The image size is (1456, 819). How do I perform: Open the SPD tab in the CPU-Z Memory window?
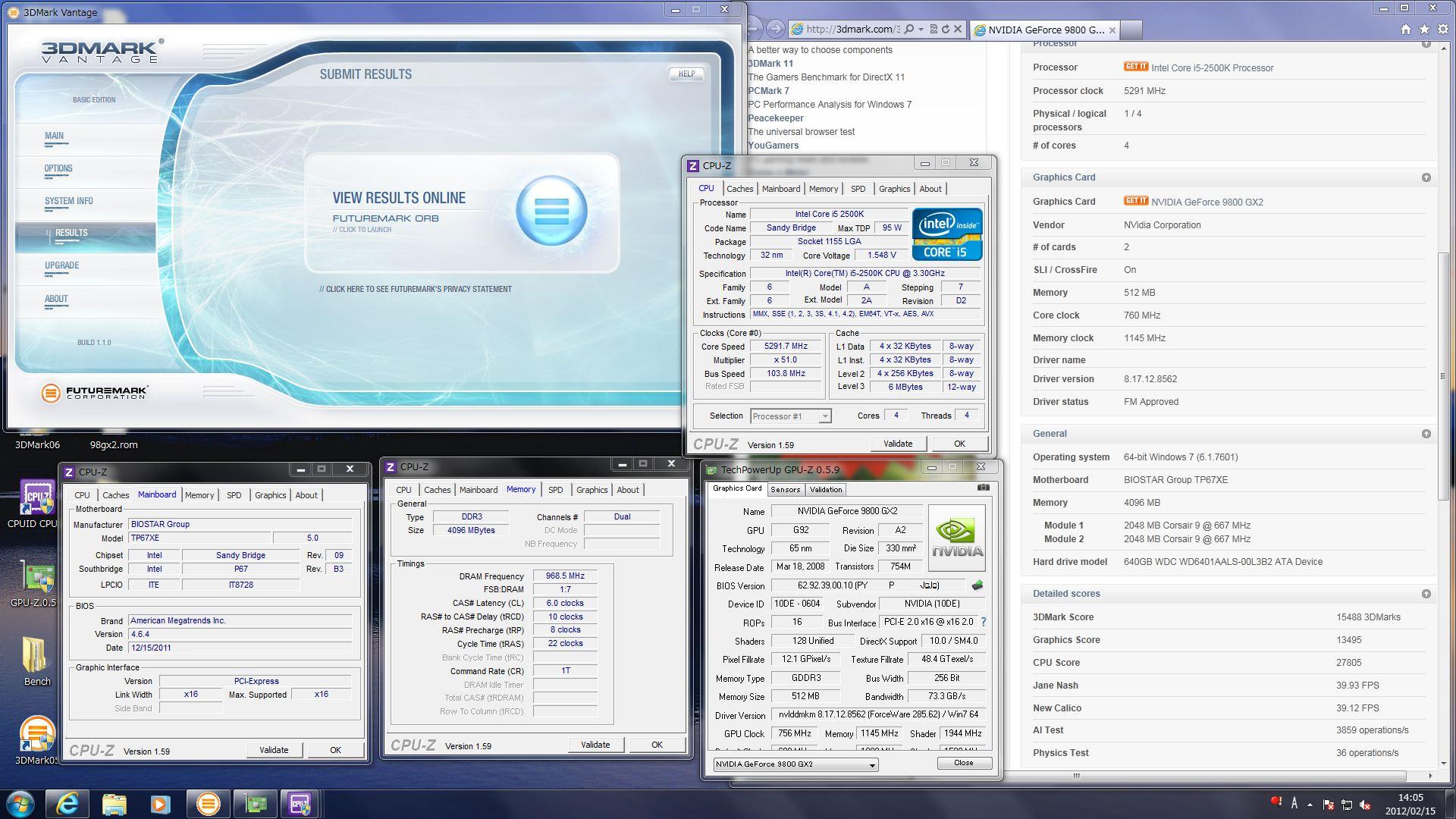click(x=555, y=490)
